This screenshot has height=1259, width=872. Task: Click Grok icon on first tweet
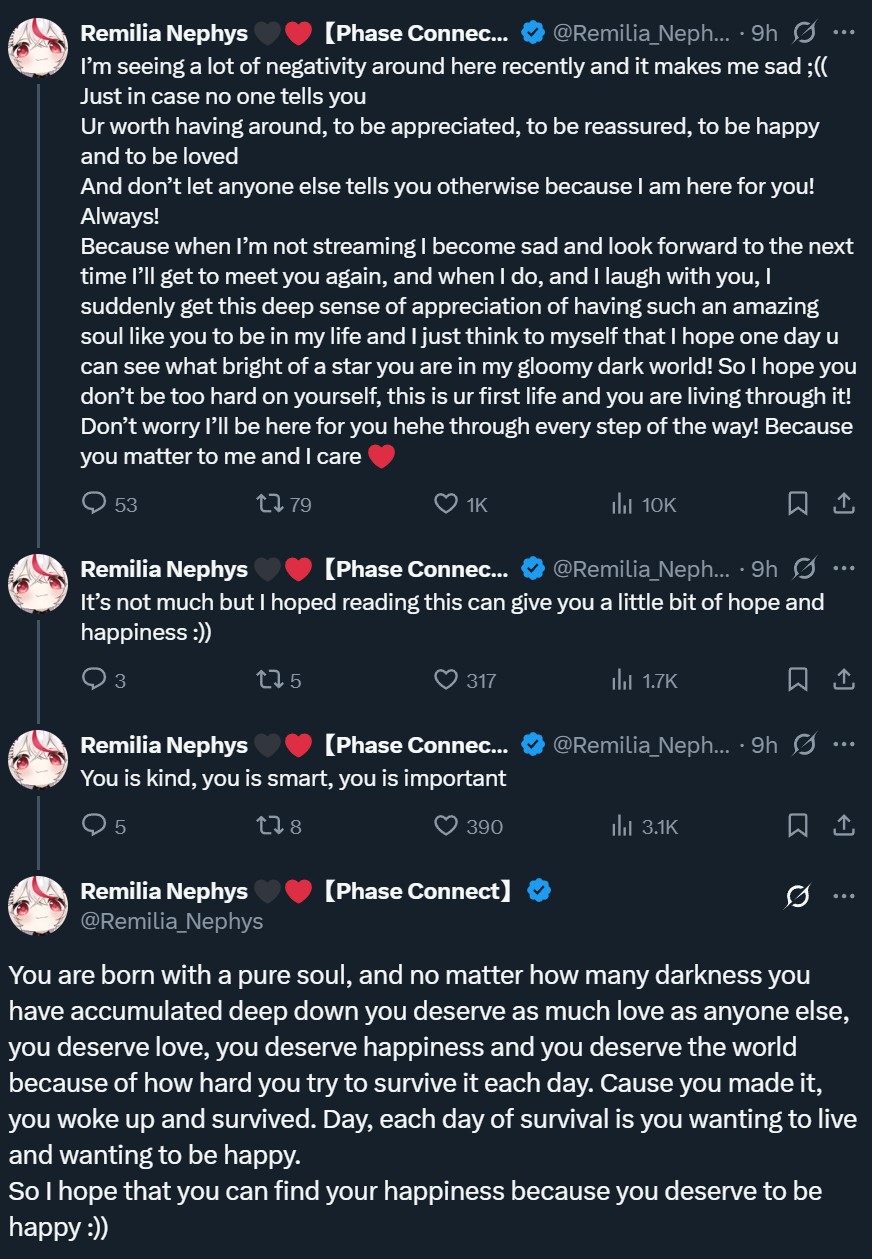(803, 33)
